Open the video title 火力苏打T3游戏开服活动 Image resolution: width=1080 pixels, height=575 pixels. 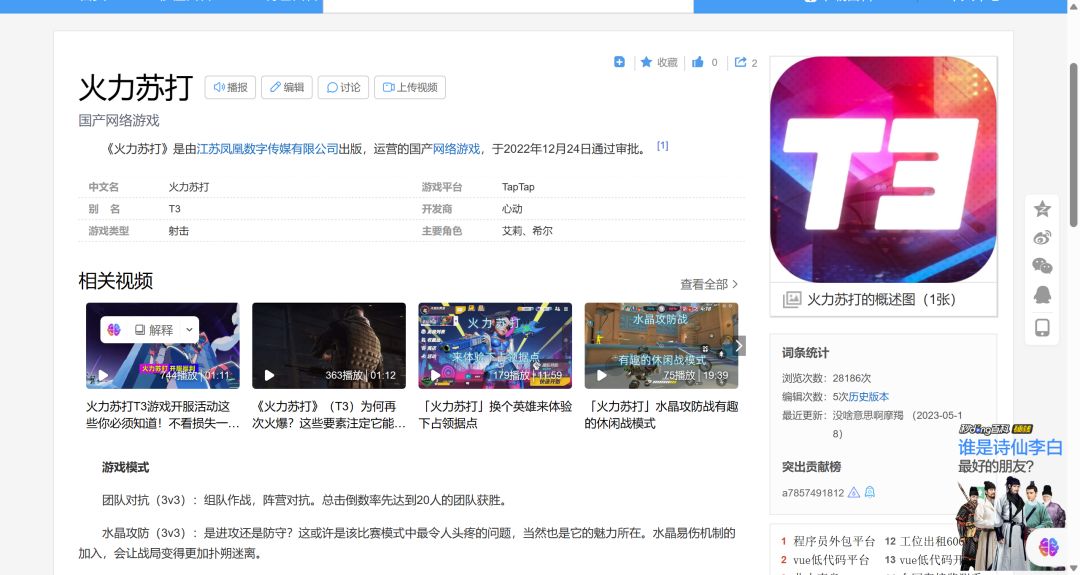click(163, 415)
